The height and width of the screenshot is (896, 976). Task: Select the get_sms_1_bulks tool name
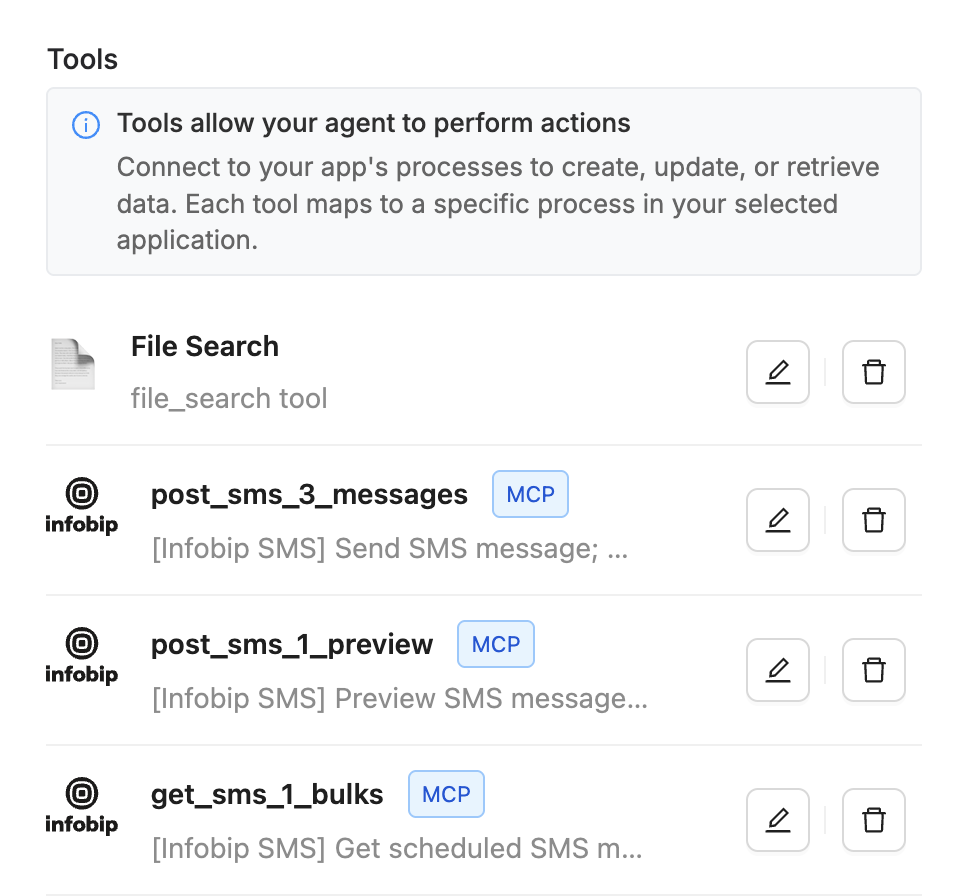[266, 794]
